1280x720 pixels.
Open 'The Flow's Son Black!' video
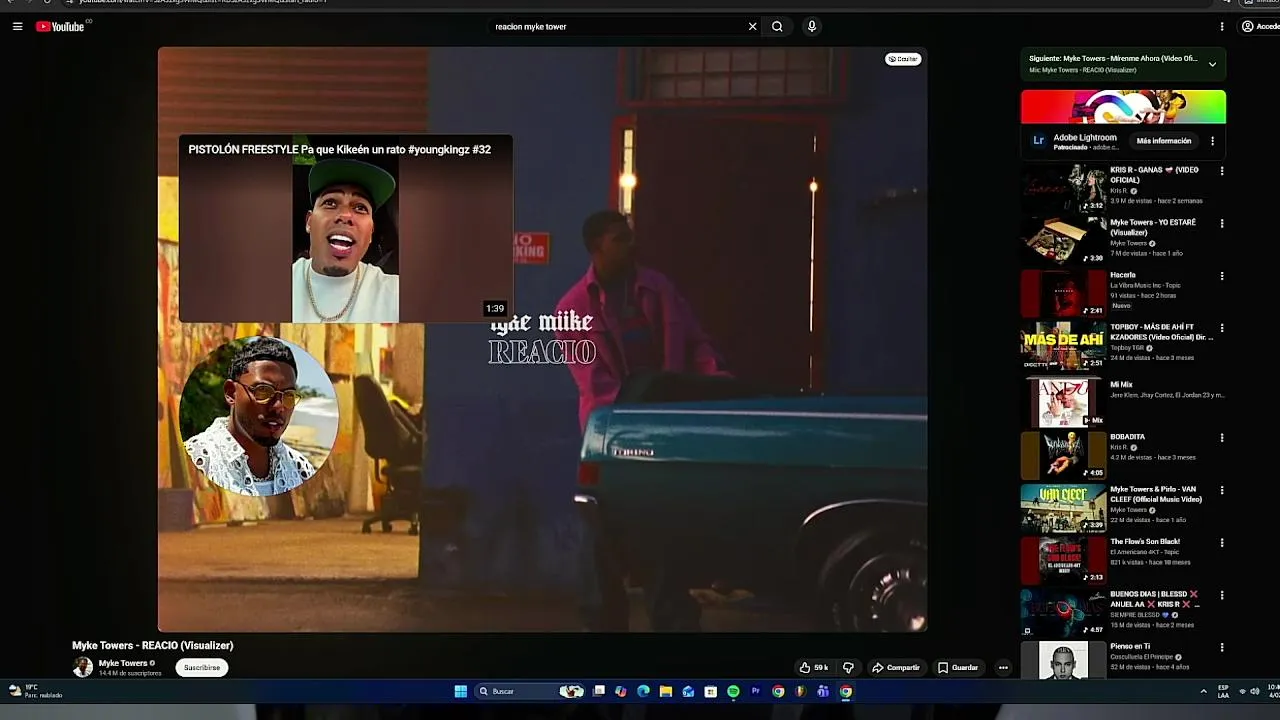(x=1063, y=561)
